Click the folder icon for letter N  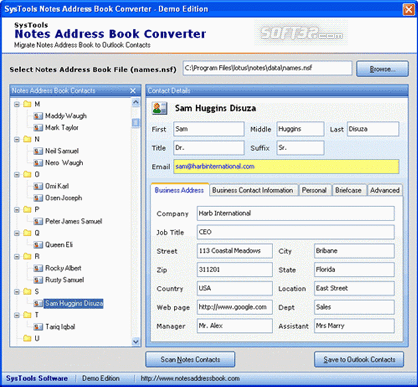pyautogui.click(x=27, y=139)
